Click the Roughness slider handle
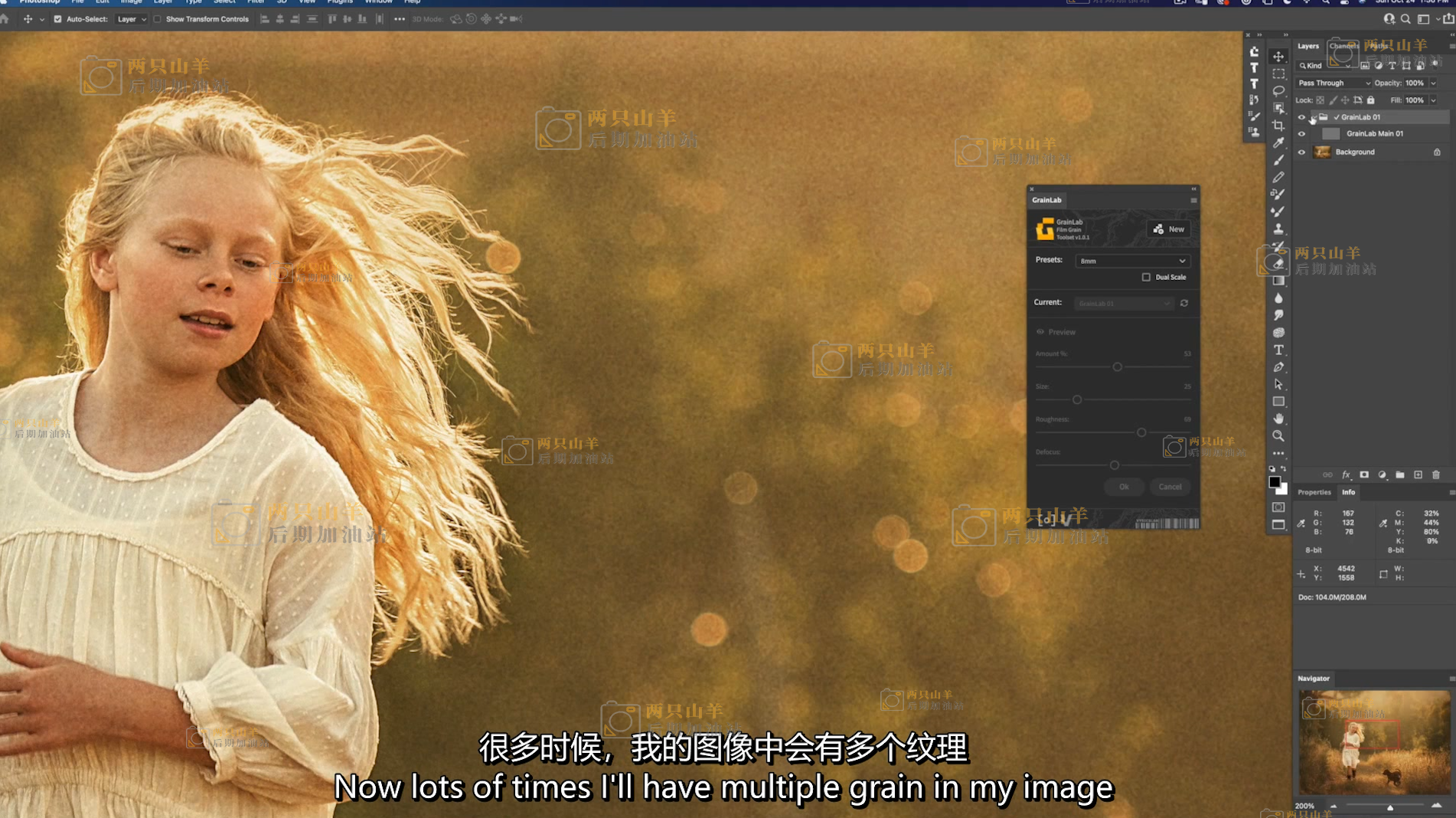This screenshot has height=818, width=1456. click(x=1141, y=432)
